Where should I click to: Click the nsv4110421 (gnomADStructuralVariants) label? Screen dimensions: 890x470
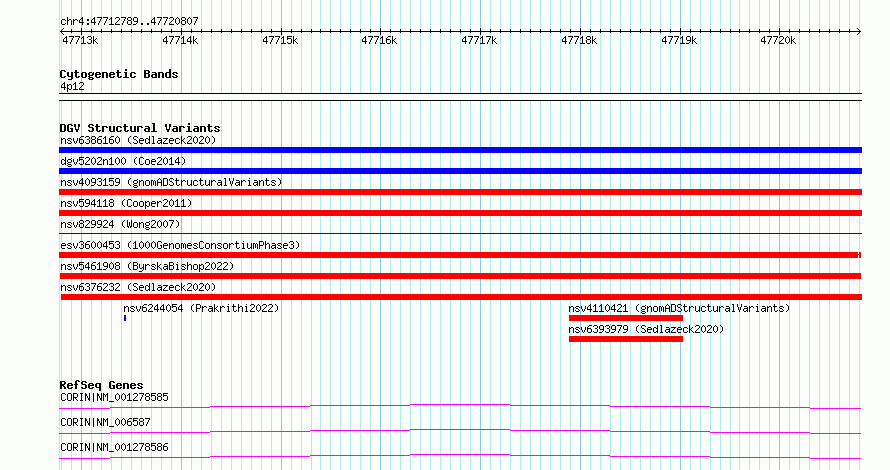[679, 308]
